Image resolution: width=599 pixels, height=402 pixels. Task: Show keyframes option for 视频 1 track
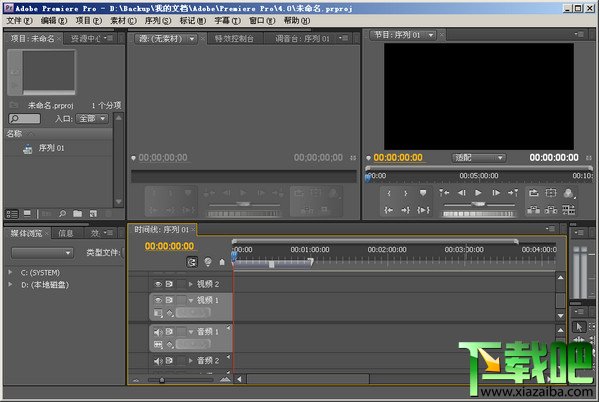click(170, 313)
